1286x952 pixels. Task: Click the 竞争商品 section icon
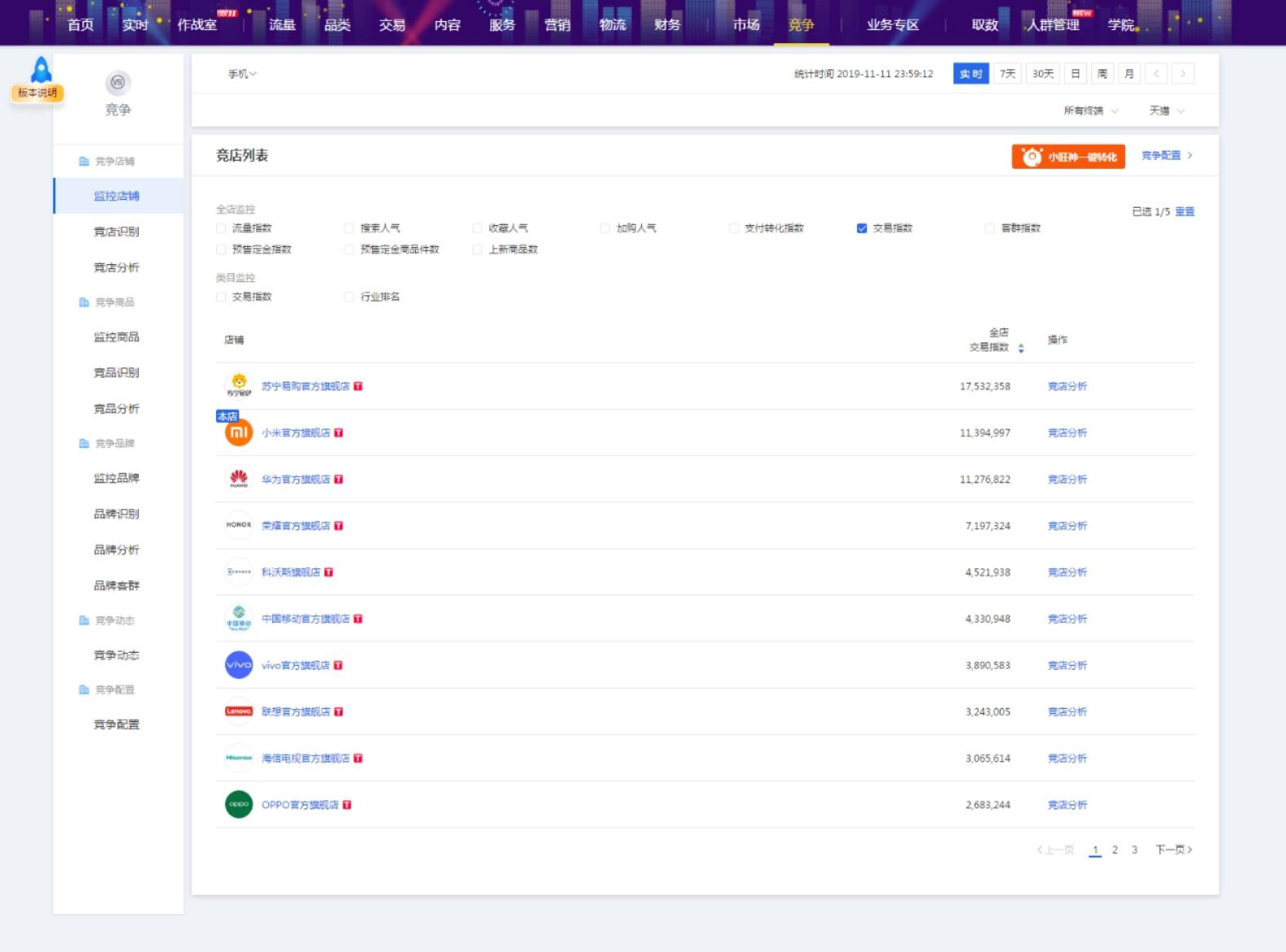[x=84, y=302]
